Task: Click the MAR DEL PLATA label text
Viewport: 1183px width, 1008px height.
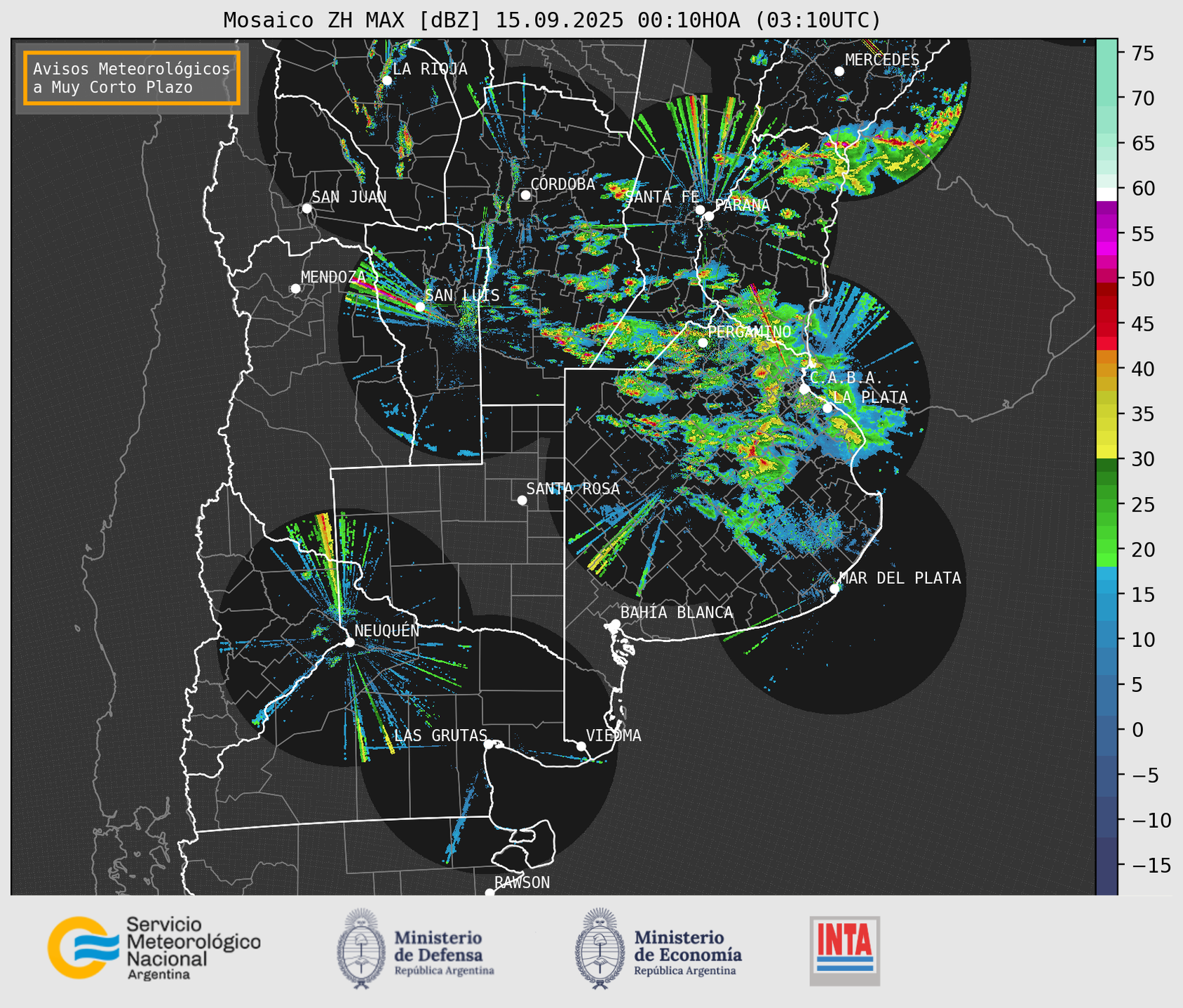Action: click(900, 578)
